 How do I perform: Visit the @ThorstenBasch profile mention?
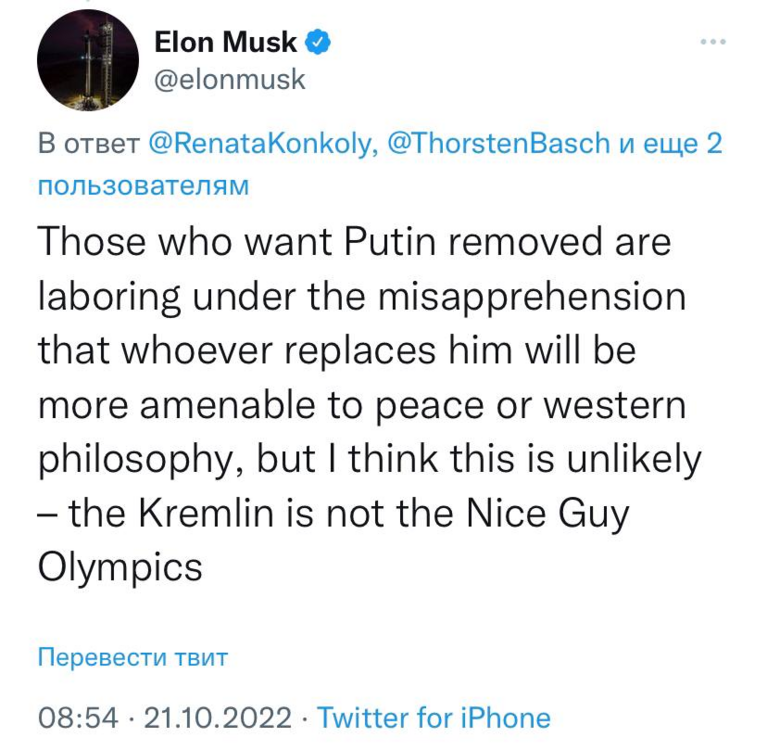(497, 143)
